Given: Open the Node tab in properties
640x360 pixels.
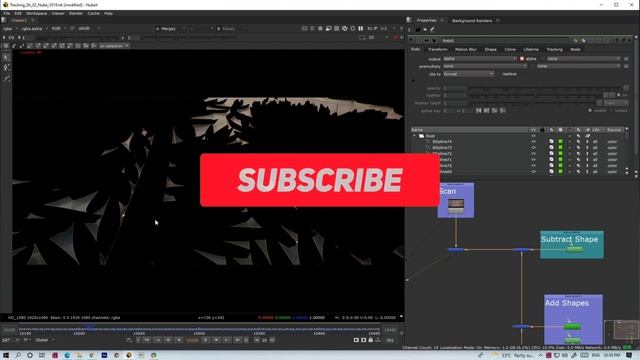Looking at the screenshot, I should point(576,49).
